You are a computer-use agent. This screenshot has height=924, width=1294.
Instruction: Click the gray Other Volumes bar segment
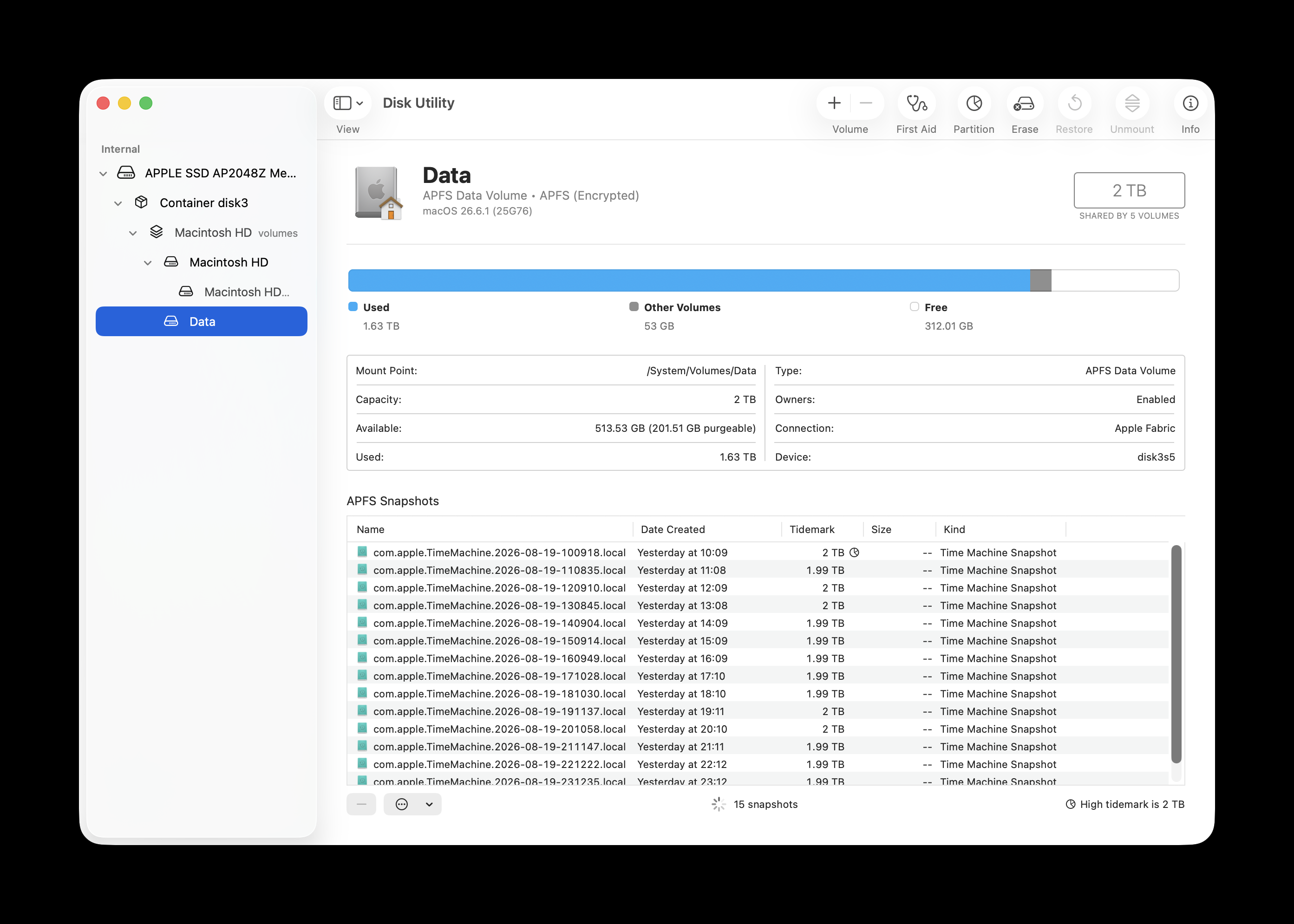click(x=1041, y=280)
